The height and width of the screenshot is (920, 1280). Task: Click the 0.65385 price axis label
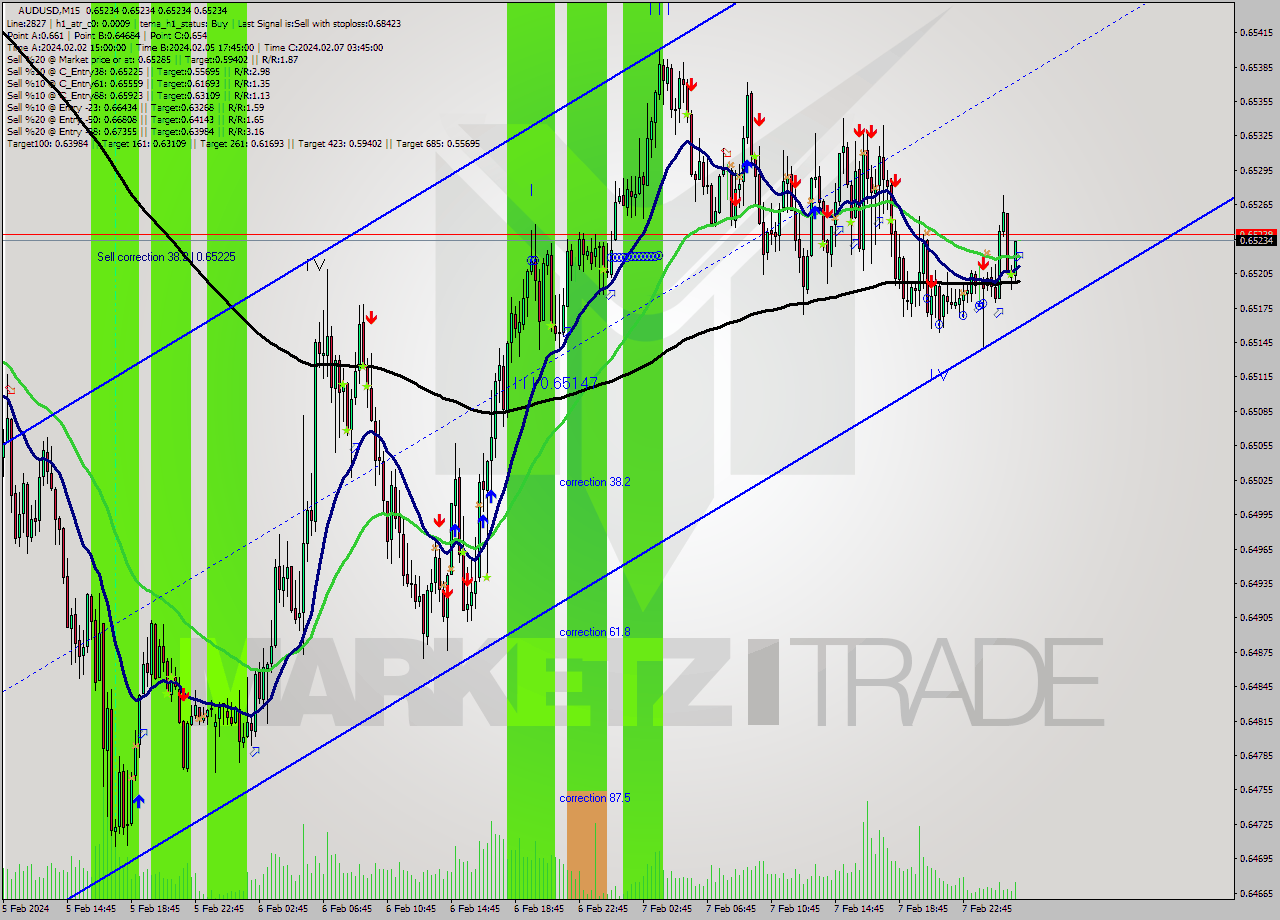[1256, 67]
